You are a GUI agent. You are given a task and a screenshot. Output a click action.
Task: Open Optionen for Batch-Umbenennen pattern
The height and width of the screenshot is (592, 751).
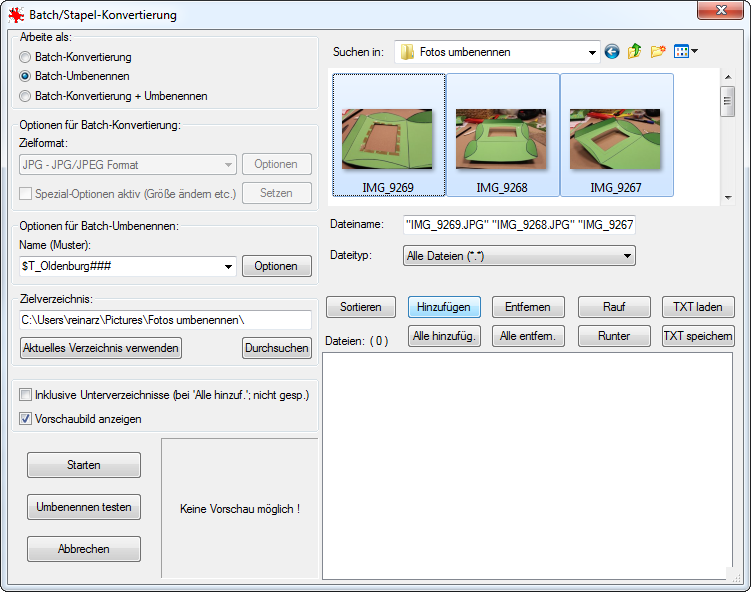pos(277,266)
